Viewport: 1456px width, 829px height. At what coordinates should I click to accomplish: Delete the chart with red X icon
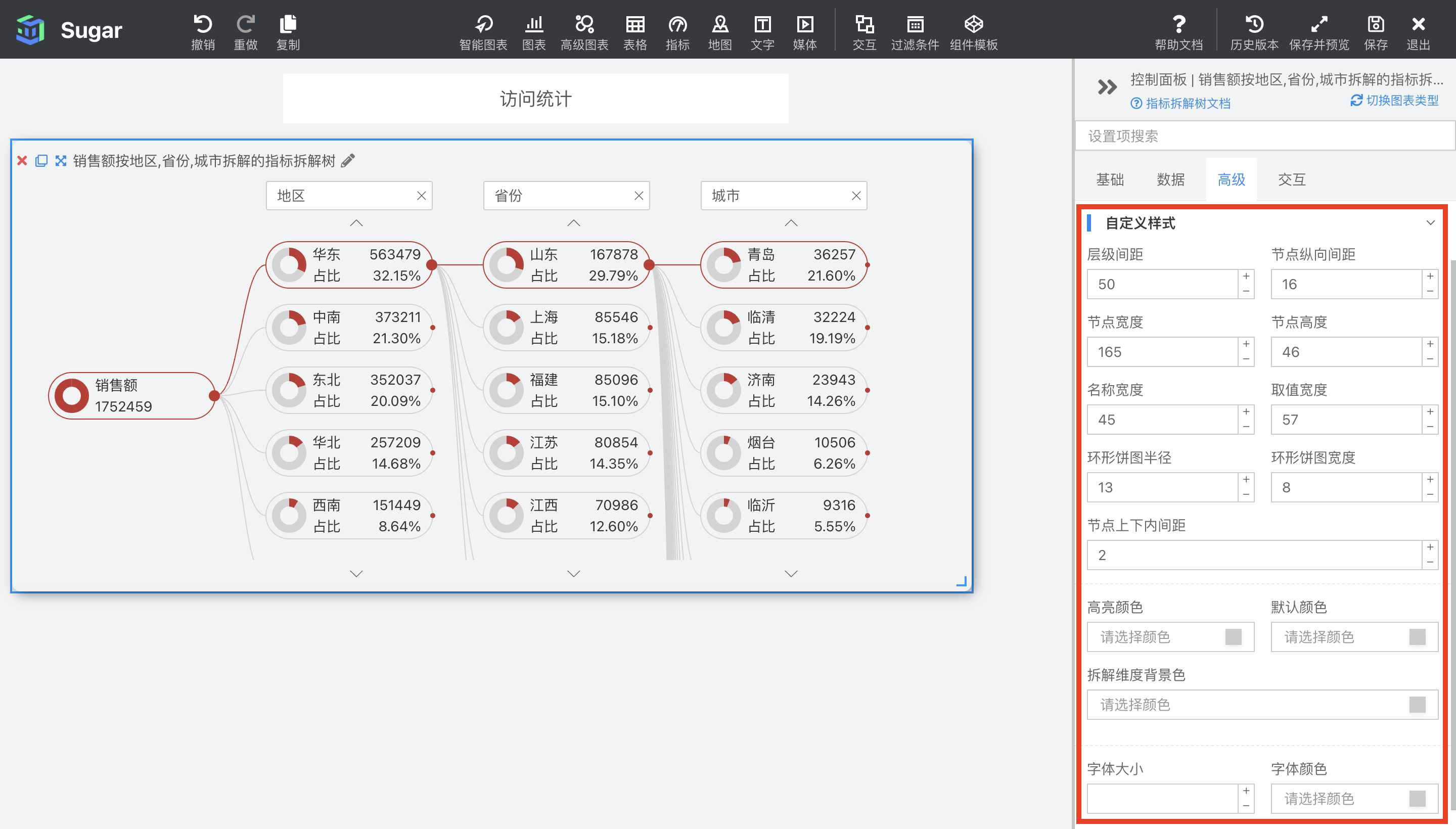click(x=22, y=161)
